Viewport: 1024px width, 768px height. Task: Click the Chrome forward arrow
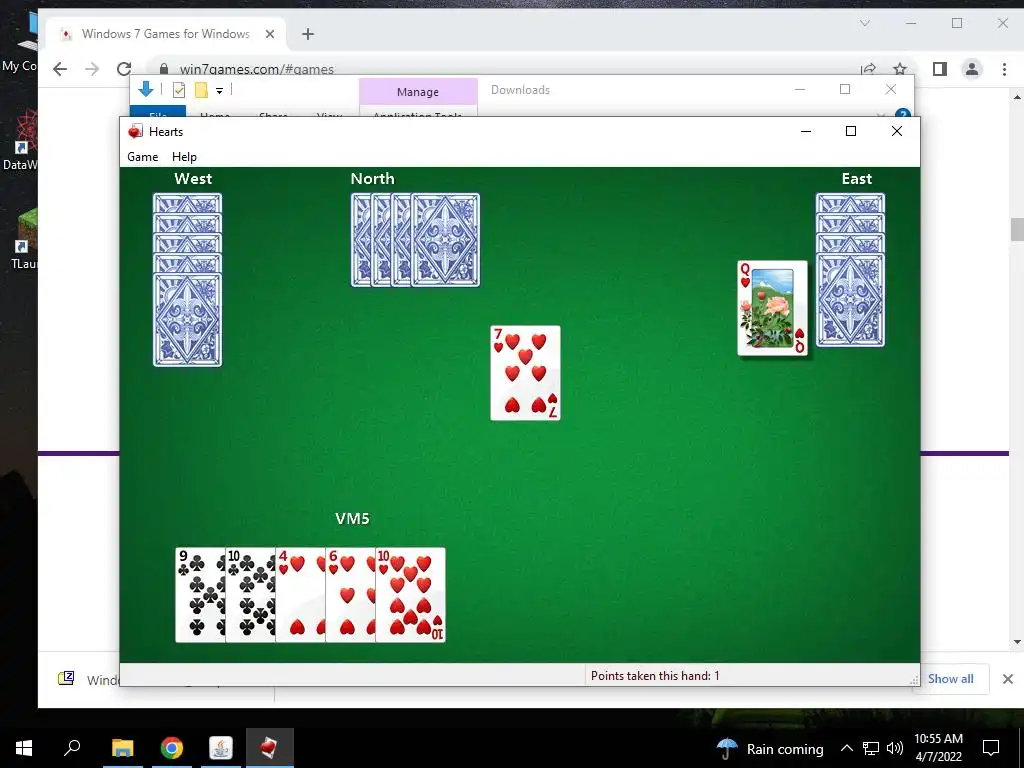pyautogui.click(x=92, y=69)
